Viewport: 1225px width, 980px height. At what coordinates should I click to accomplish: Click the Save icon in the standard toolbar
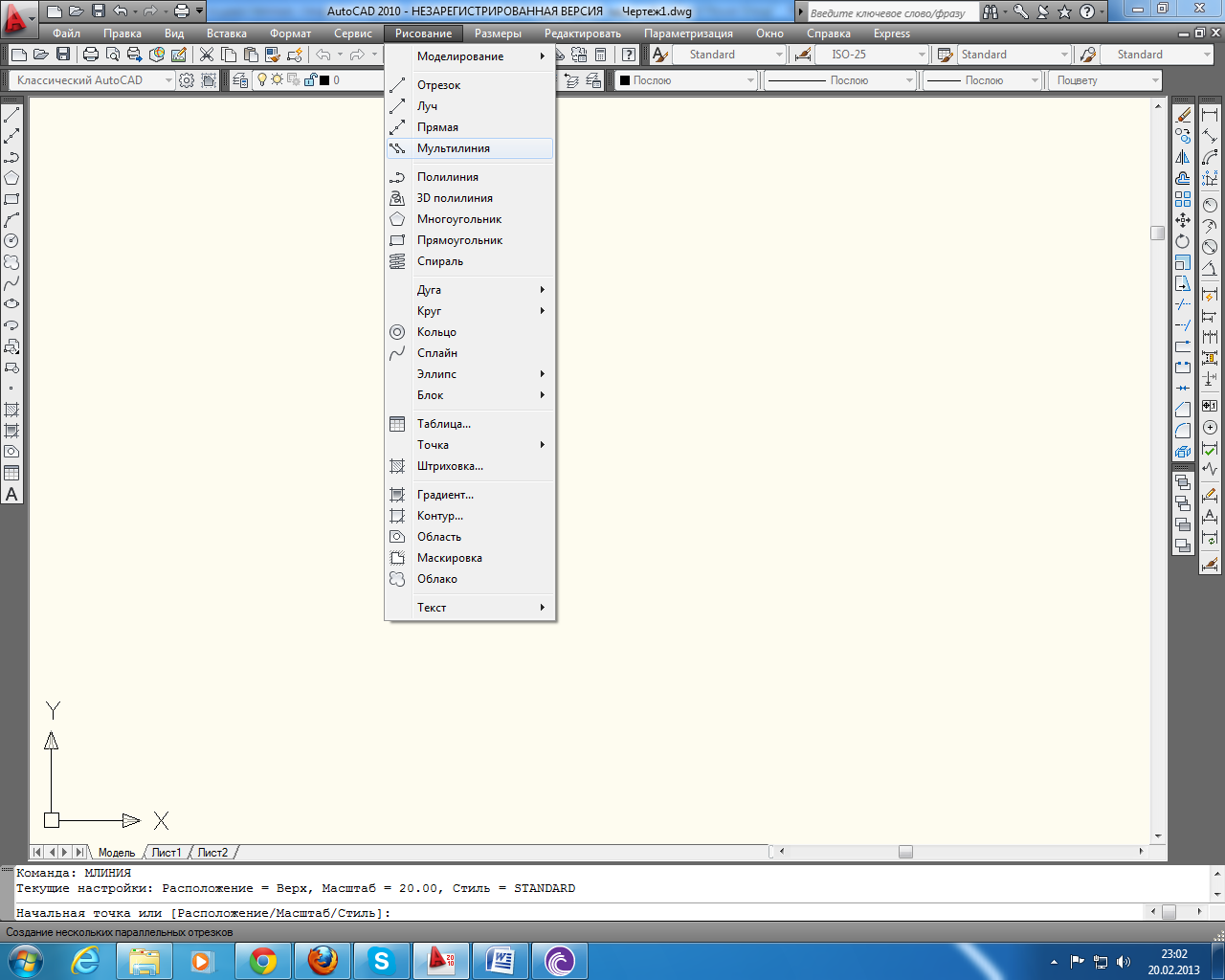63,55
